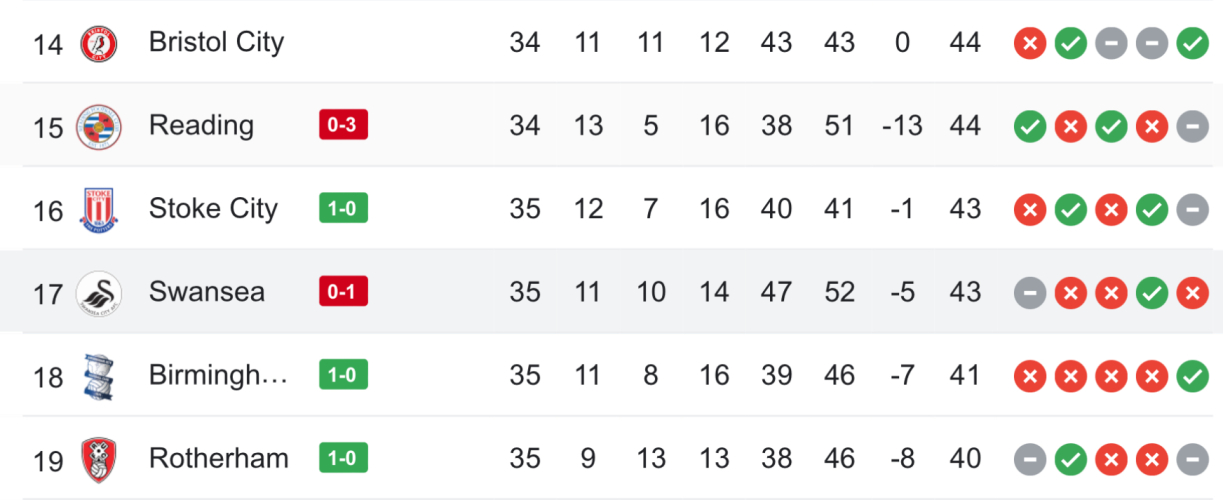Click Swansea's green win form icon
This screenshot has height=500, width=1223.
[1151, 293]
